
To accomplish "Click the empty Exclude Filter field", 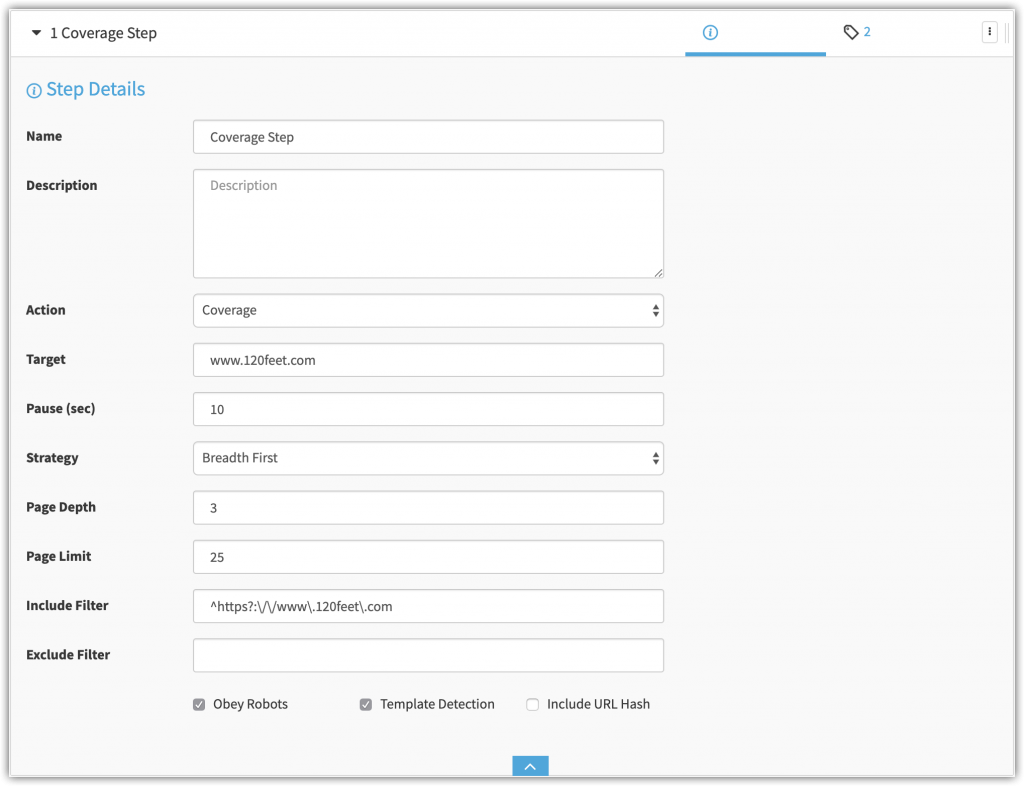I will coord(428,655).
